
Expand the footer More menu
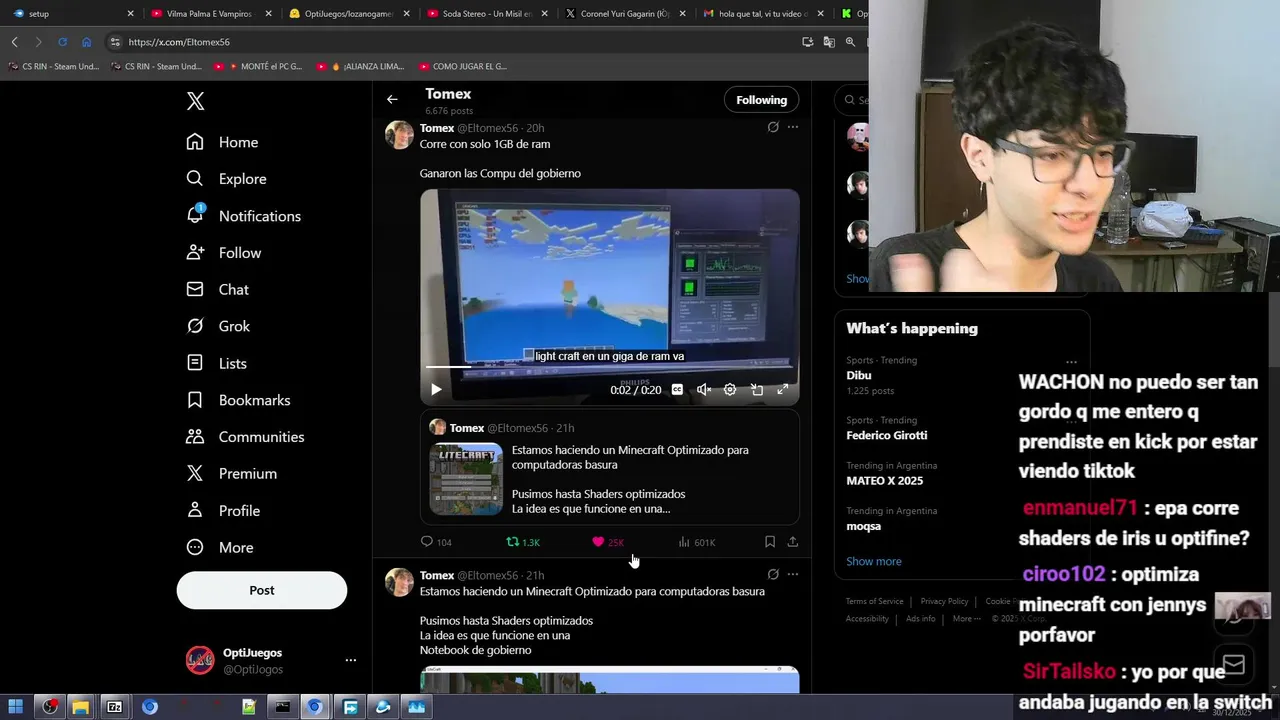coord(967,619)
